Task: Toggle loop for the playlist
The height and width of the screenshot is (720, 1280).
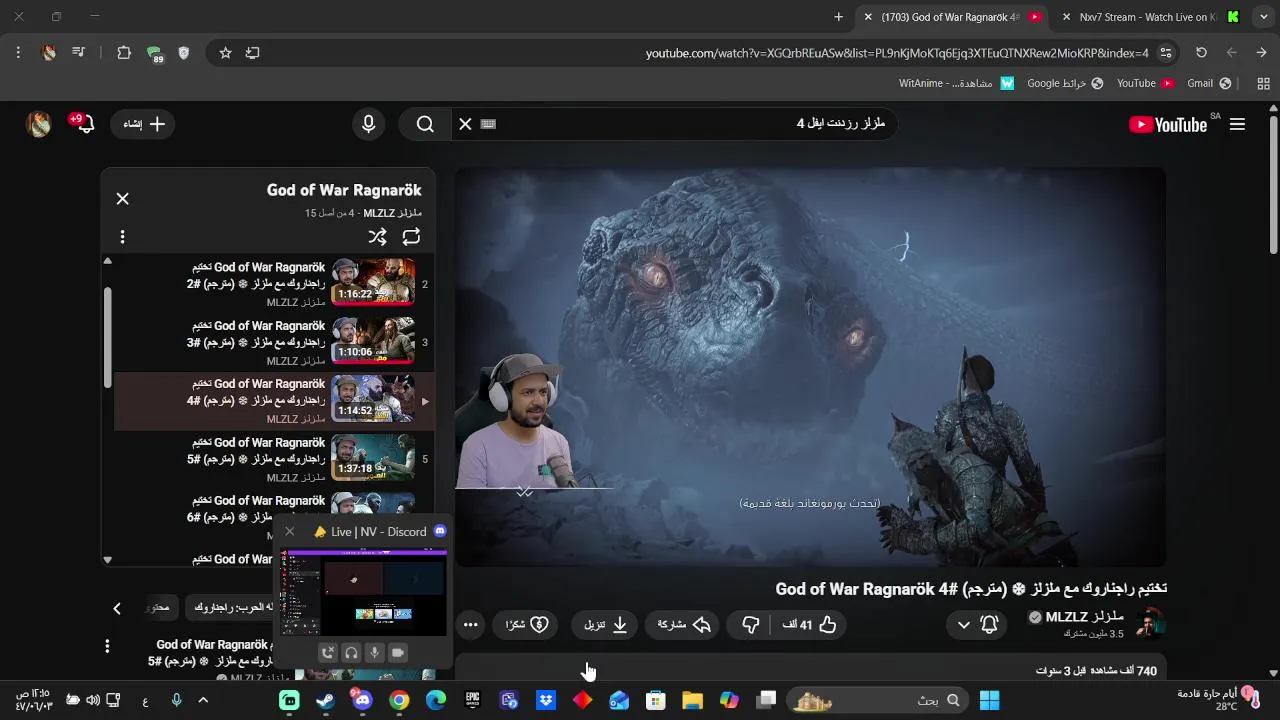Action: point(411,237)
